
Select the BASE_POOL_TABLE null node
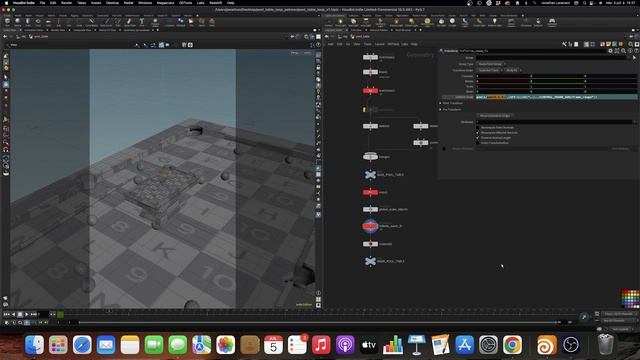(370, 175)
